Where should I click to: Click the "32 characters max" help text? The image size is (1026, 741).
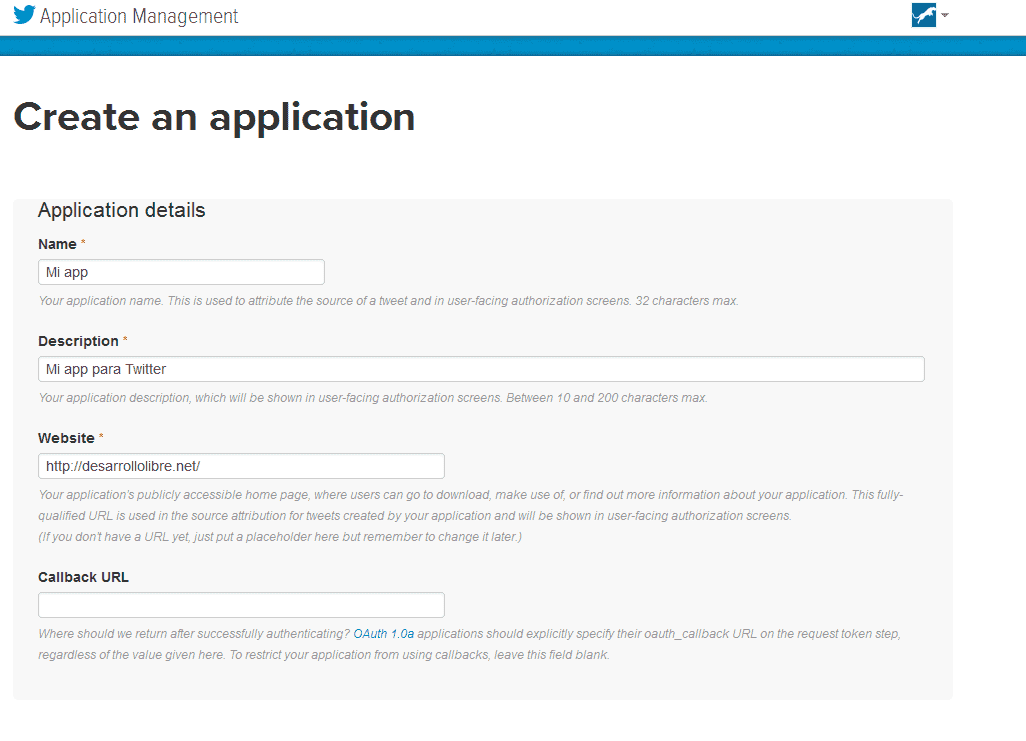(x=686, y=301)
